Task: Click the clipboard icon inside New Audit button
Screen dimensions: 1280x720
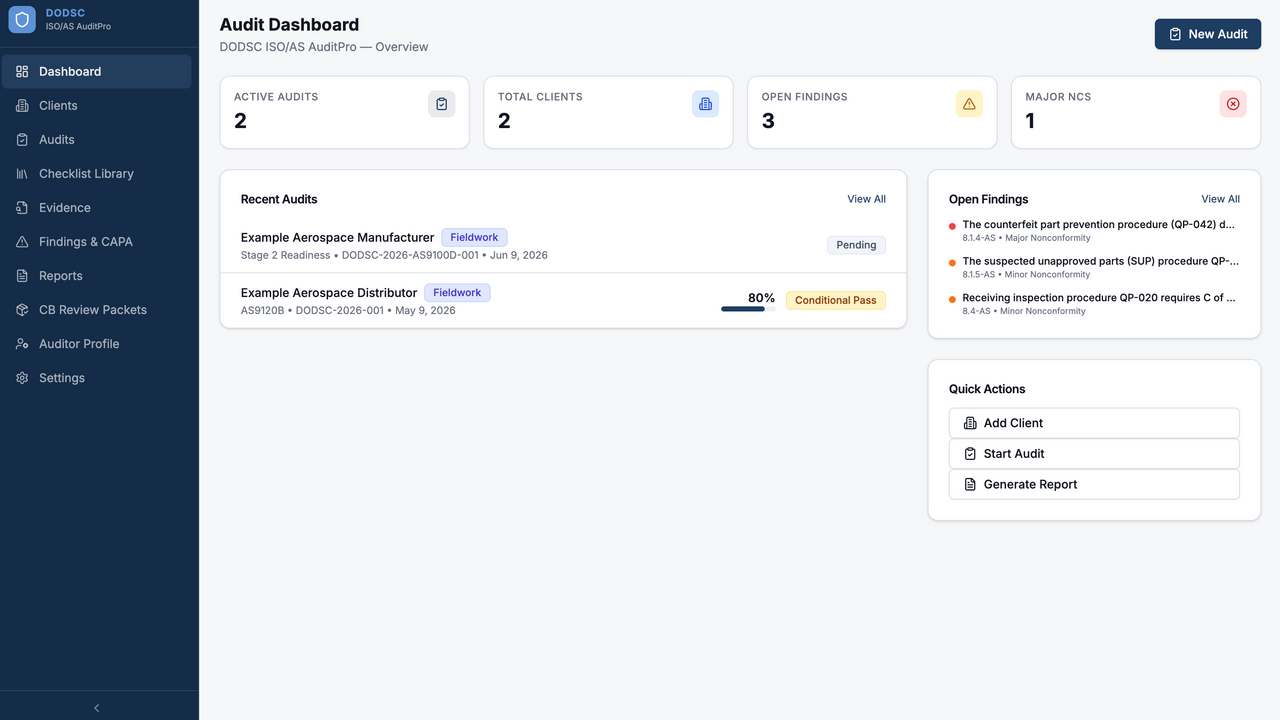Action: (1175, 34)
